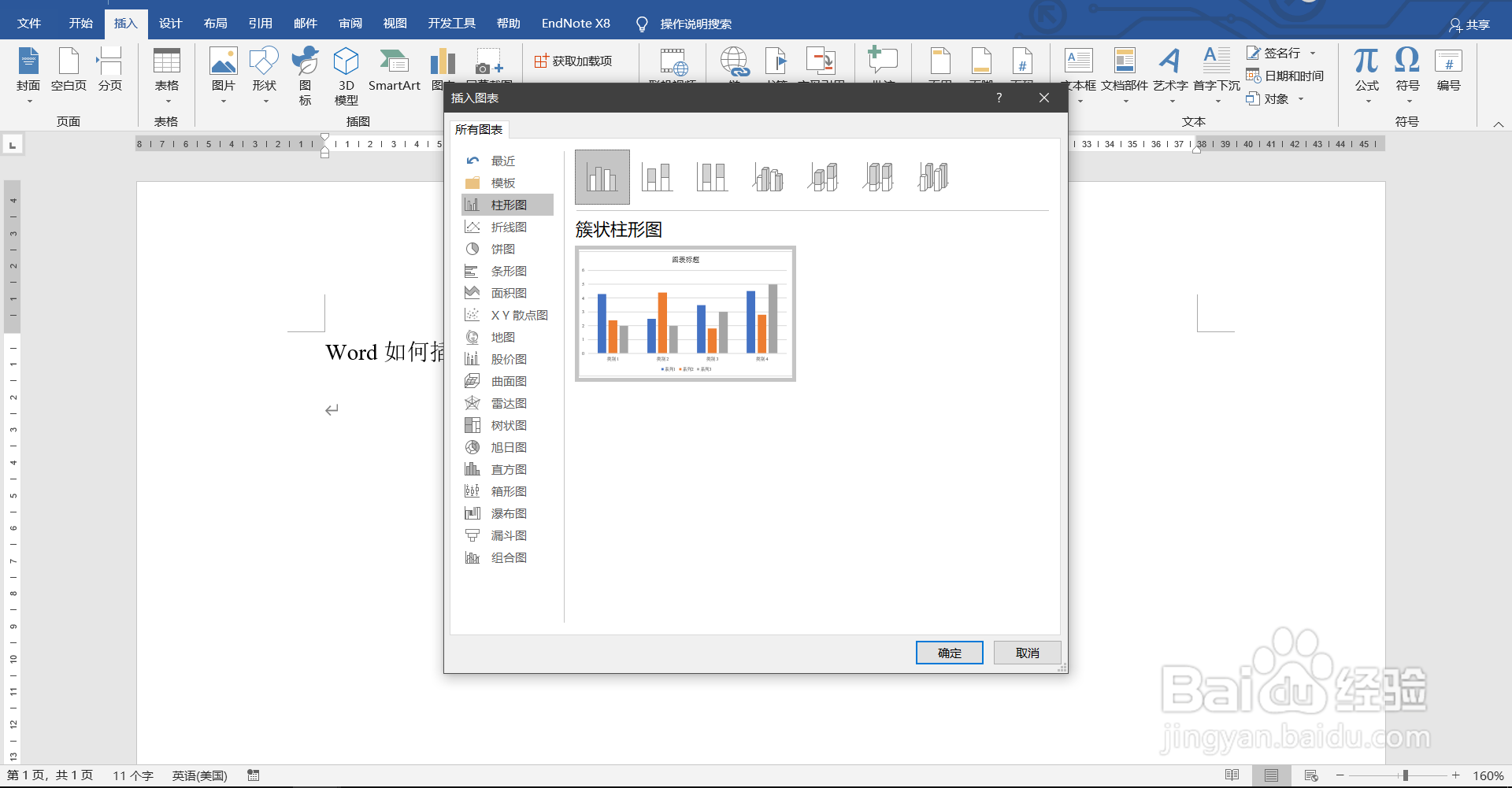Choose X Y 散点图 scatter category
1512x788 pixels.
tap(507, 315)
